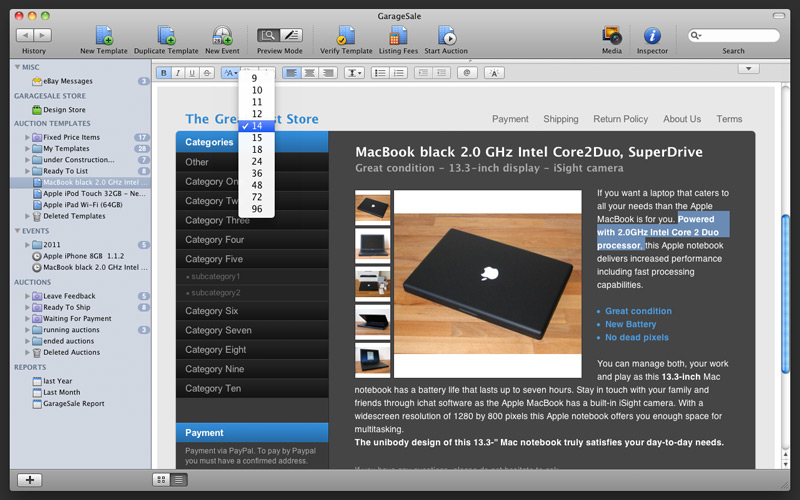
Task: Open Return Policy link
Action: (x=620, y=119)
